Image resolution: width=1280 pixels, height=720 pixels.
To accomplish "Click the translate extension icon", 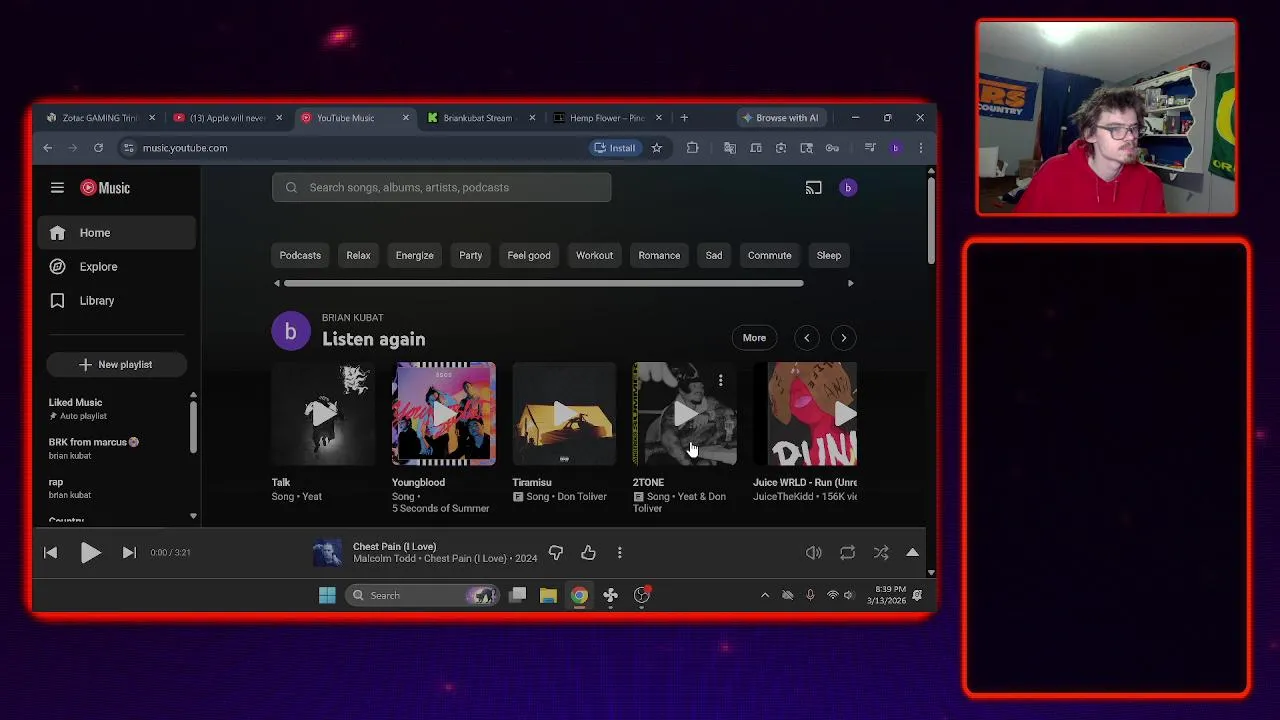I will (729, 147).
